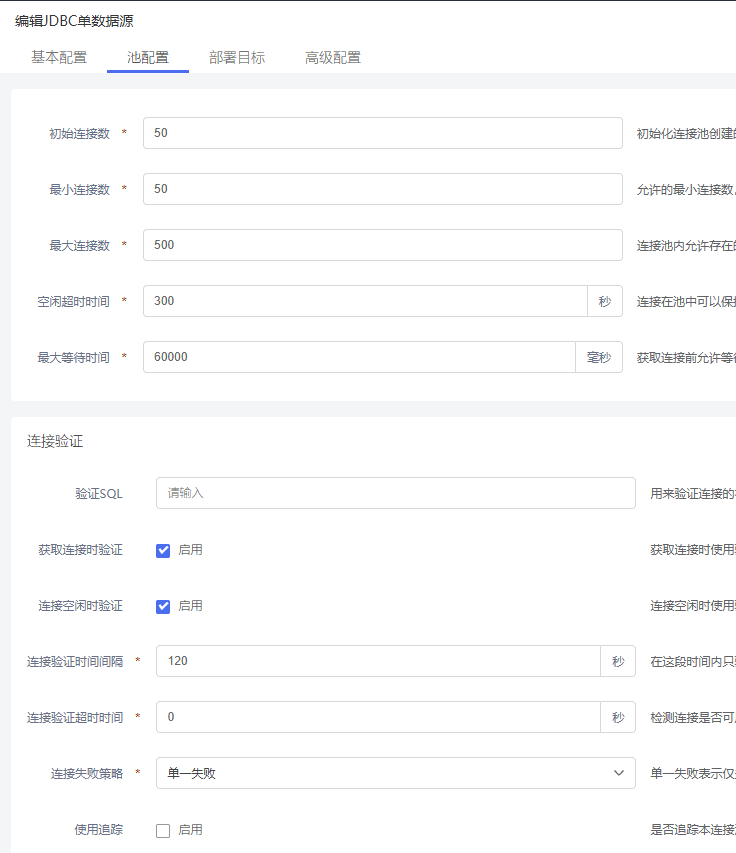The width and height of the screenshot is (736, 853).
Task: Click the 初始连接数 input field
Action: pos(382,133)
